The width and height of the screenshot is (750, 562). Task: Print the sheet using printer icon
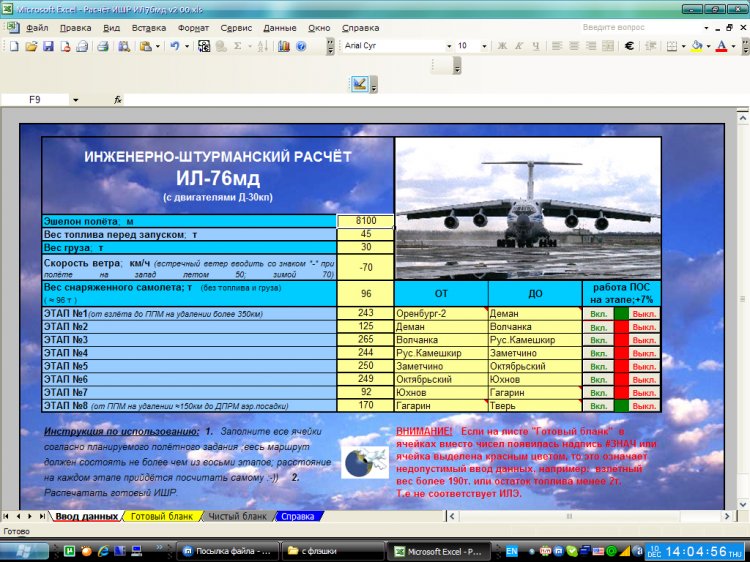click(x=103, y=46)
